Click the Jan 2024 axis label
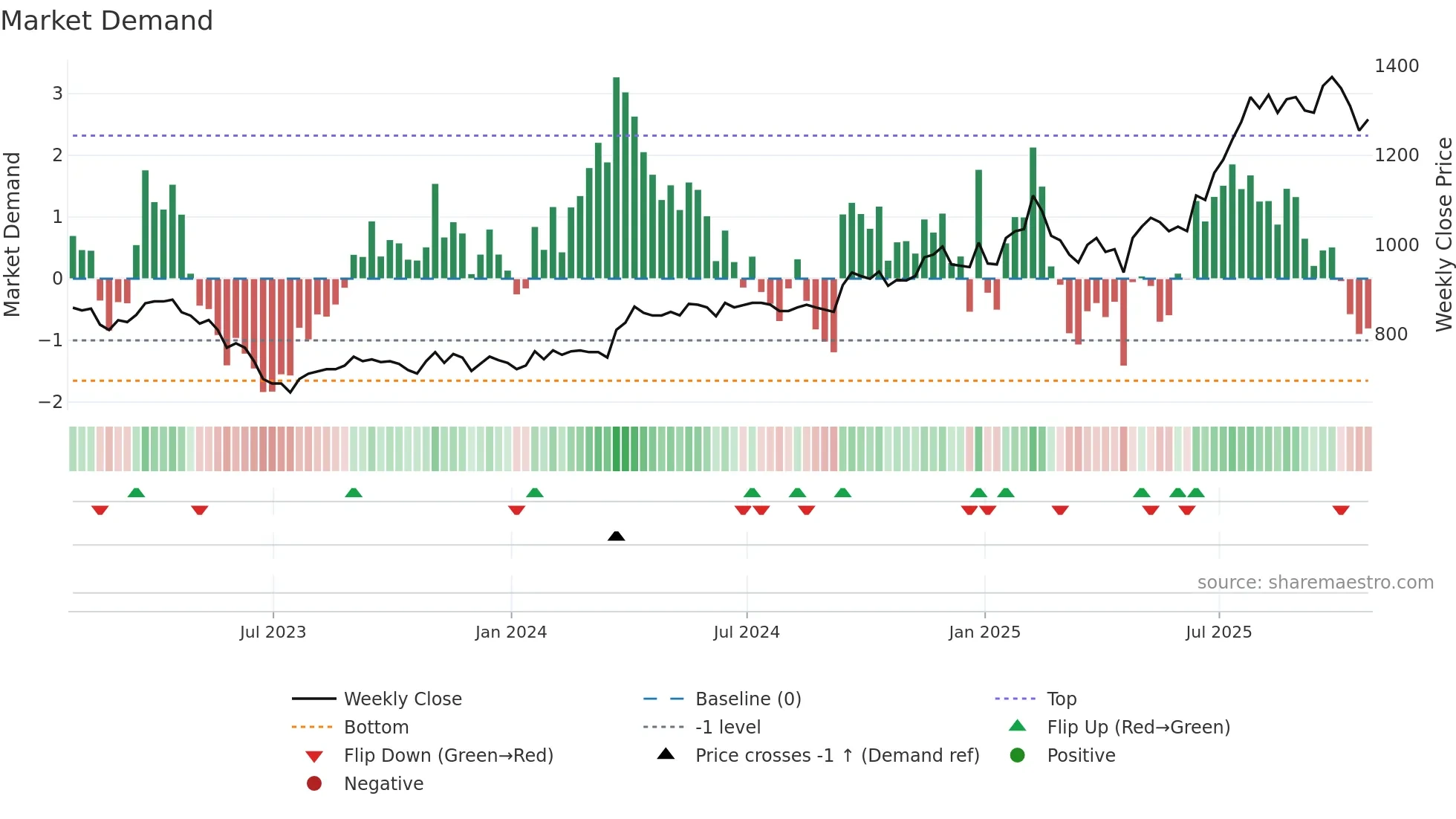Viewport: 1456px width, 819px height. click(x=511, y=632)
